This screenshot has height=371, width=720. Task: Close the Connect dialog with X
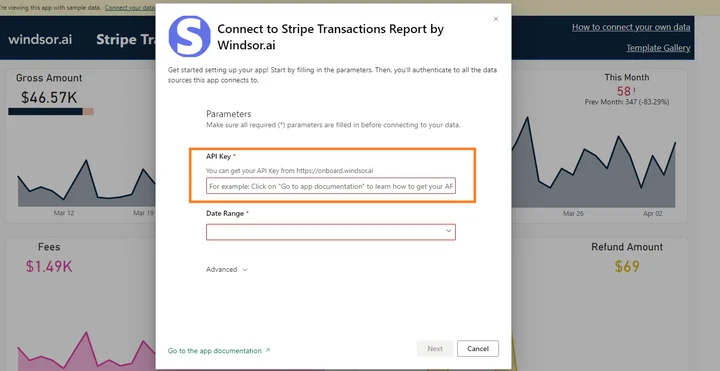(x=495, y=19)
